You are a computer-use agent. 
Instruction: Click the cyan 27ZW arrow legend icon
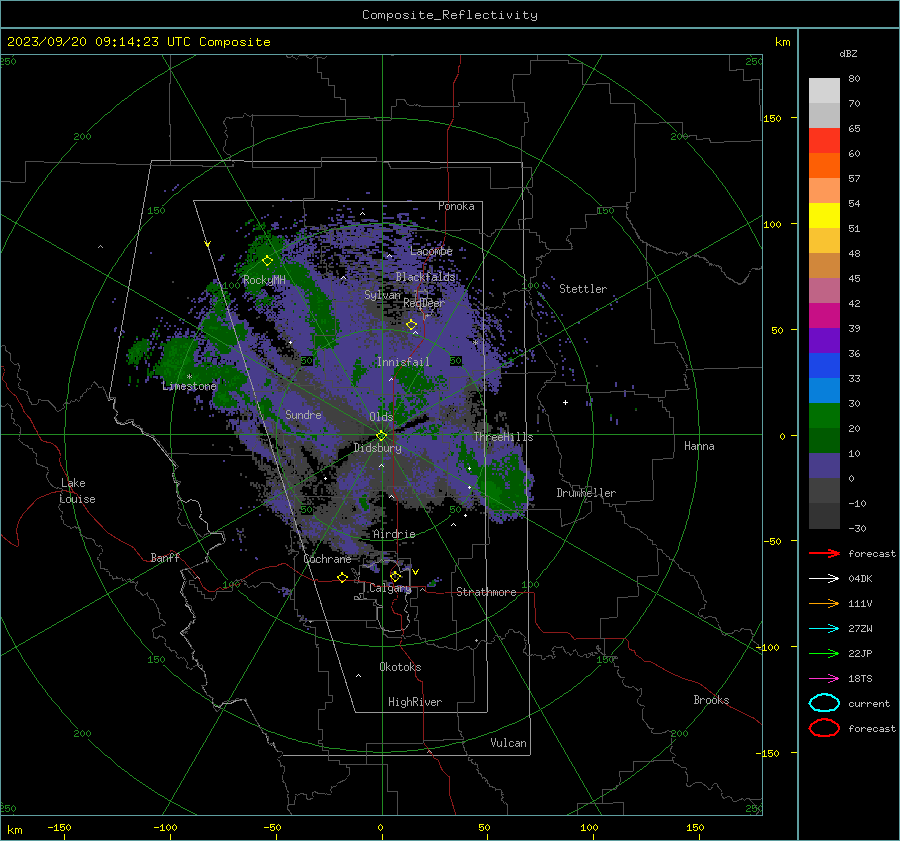824,629
